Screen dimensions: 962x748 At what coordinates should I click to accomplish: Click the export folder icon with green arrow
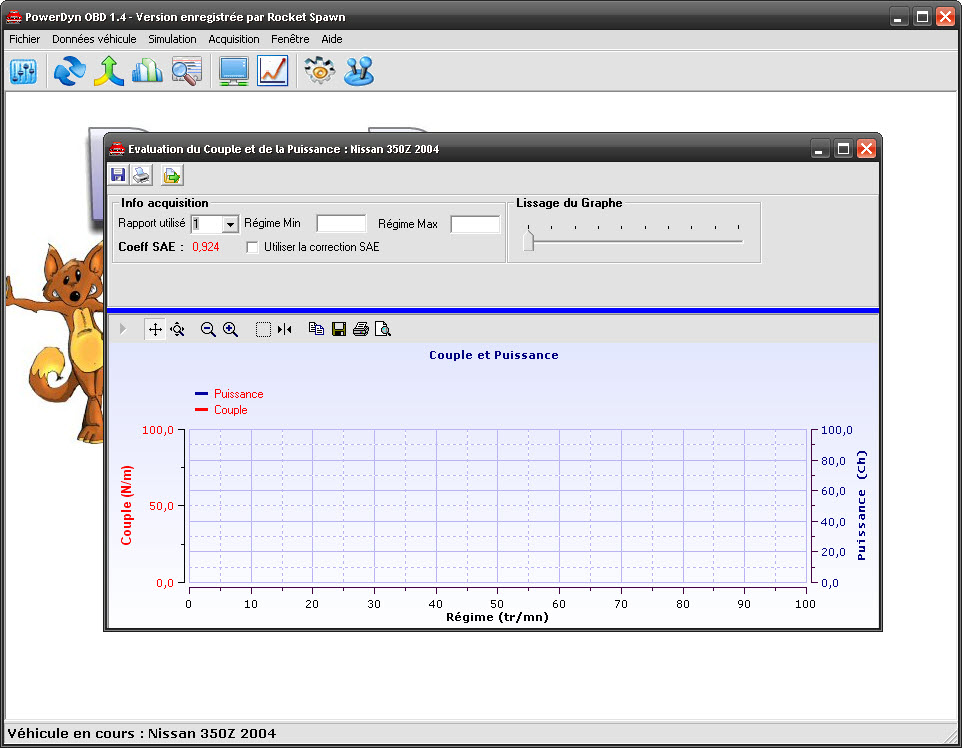pyautogui.click(x=171, y=176)
